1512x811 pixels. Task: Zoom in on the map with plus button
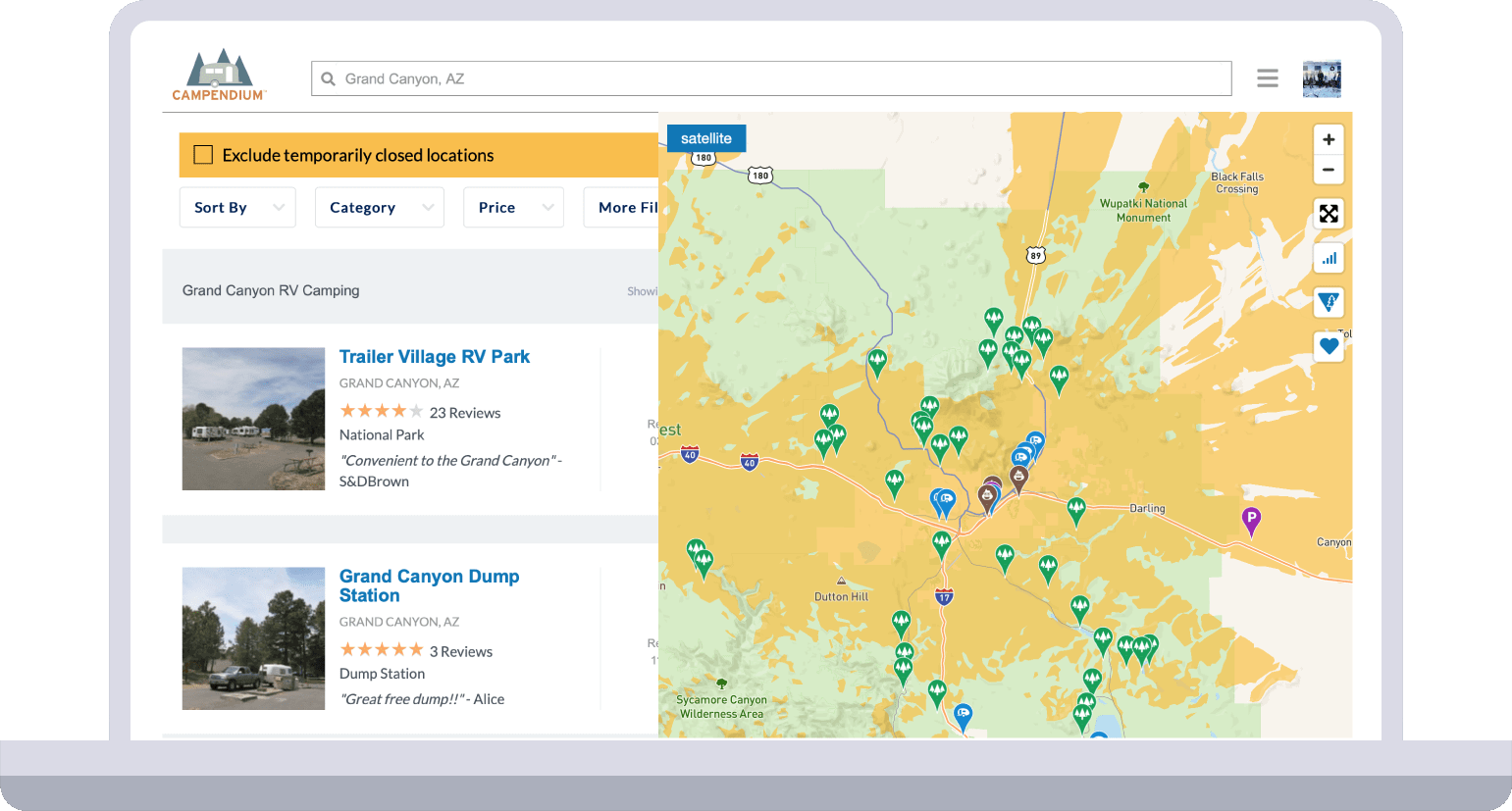[x=1329, y=139]
